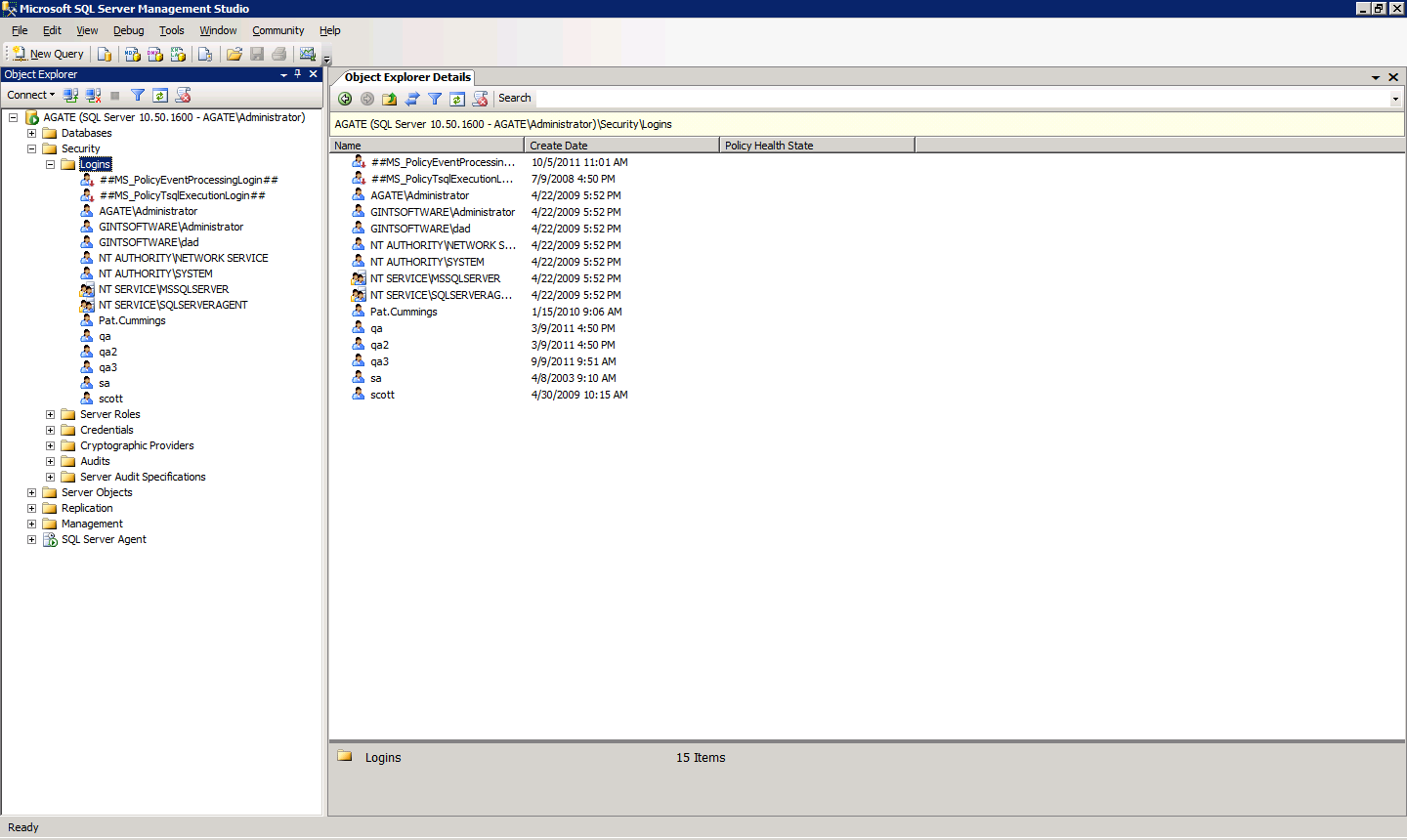
Task: Open Object Explorer window position dropdown
Action: tap(283, 74)
